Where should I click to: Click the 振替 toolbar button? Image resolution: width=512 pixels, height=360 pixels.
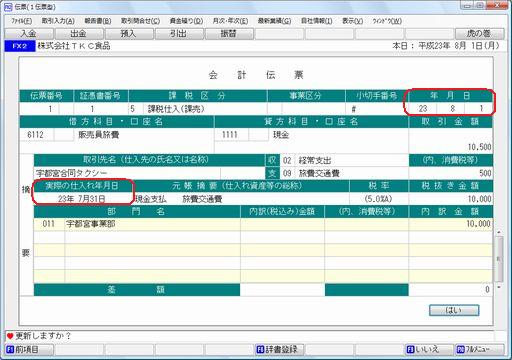pos(229,34)
